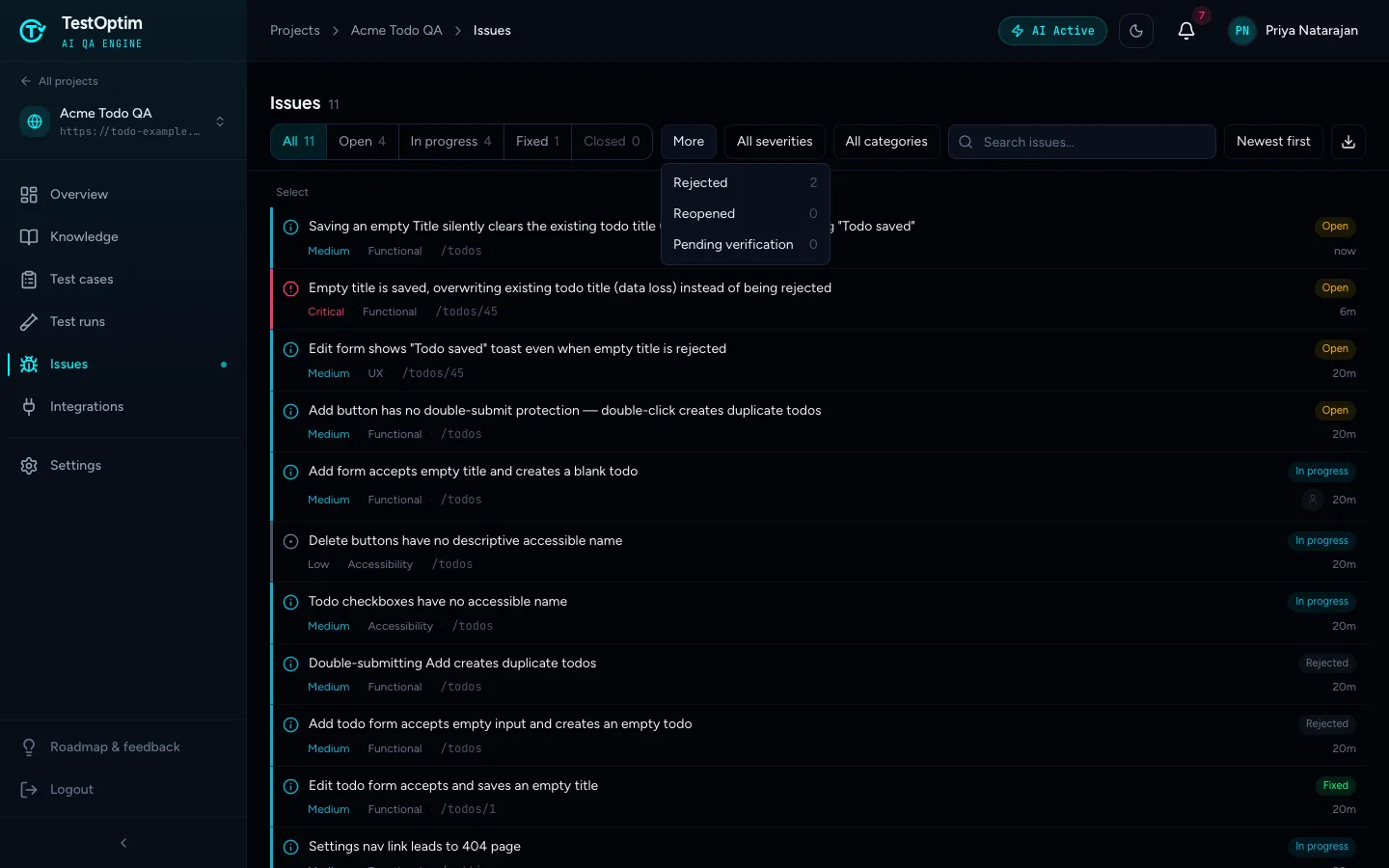Click the assignee avatar on Add form issue
Viewport: 1389px width, 868px height.
(1313, 500)
